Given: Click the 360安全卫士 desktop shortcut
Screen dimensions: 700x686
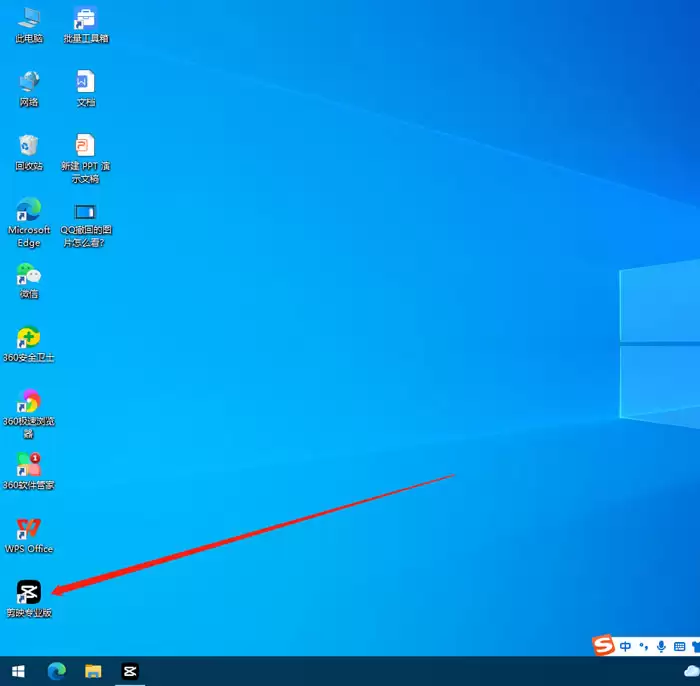Looking at the screenshot, I should point(29,338).
